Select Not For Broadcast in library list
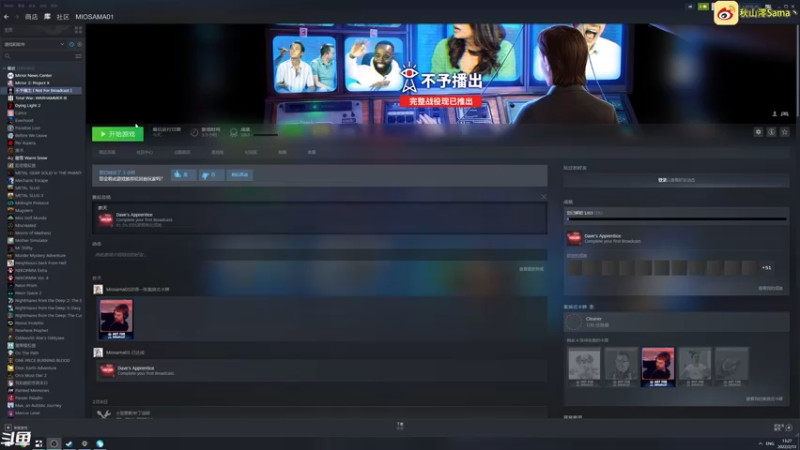 pyautogui.click(x=42, y=90)
